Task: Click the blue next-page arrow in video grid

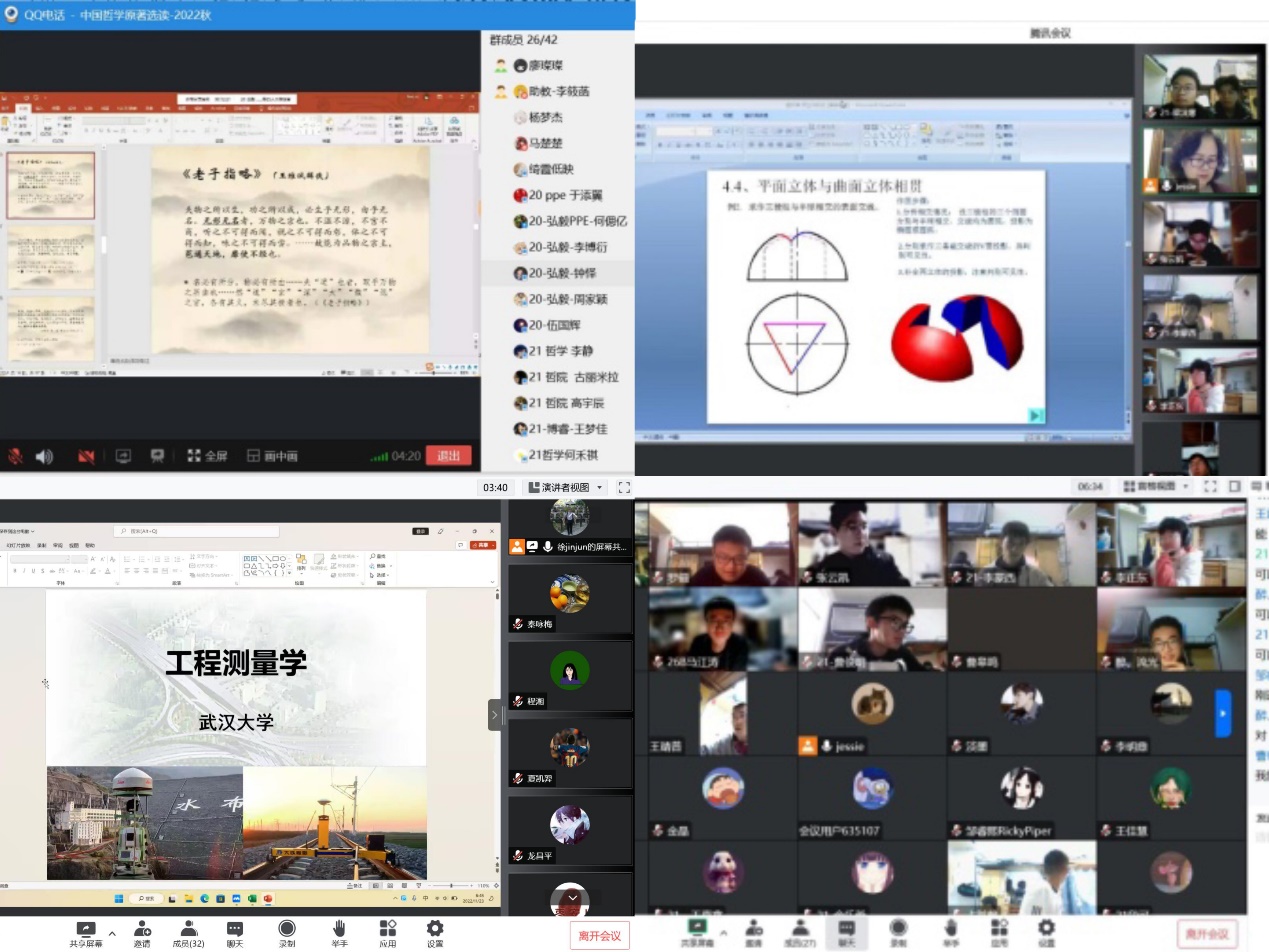Action: 1223,713
